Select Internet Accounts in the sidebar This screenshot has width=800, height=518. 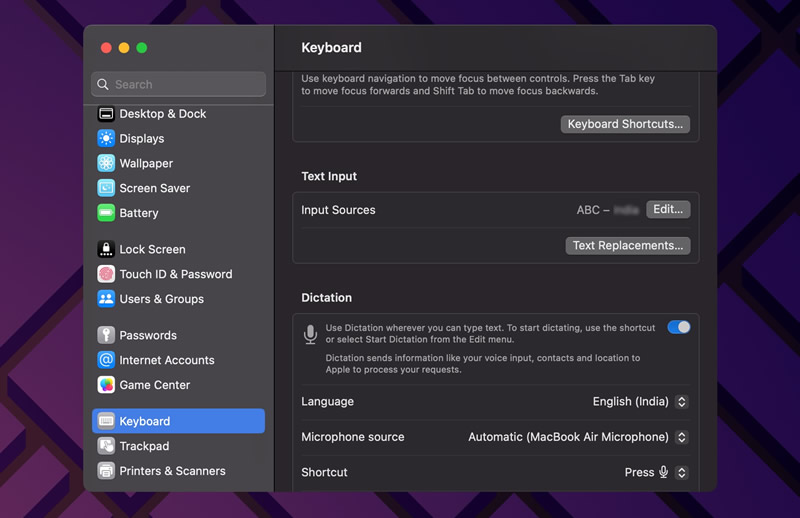coord(179,360)
